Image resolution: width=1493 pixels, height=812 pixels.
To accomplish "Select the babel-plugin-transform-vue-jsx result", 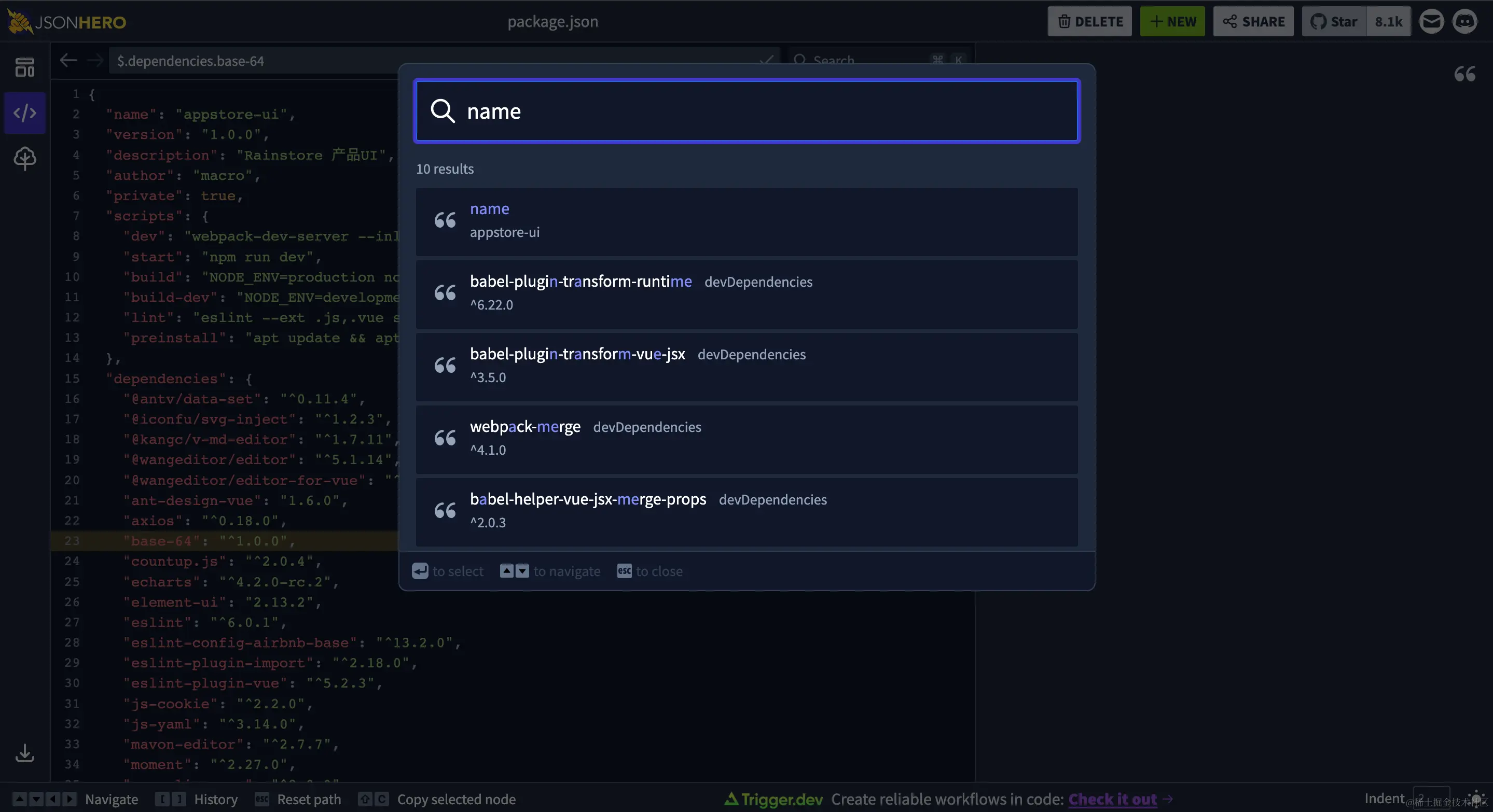I will pyautogui.click(x=746, y=367).
